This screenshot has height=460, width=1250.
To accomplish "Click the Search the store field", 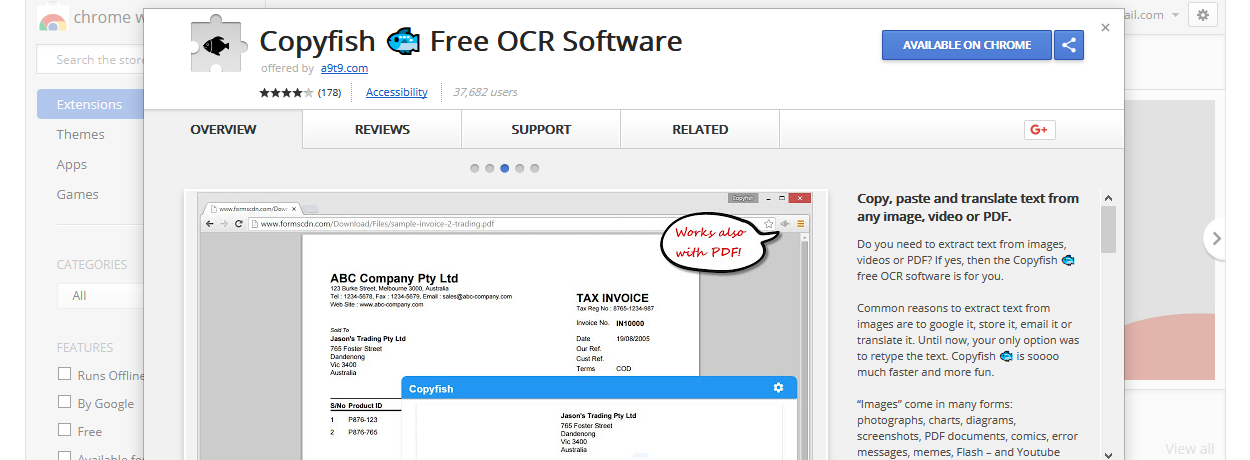I will point(90,60).
